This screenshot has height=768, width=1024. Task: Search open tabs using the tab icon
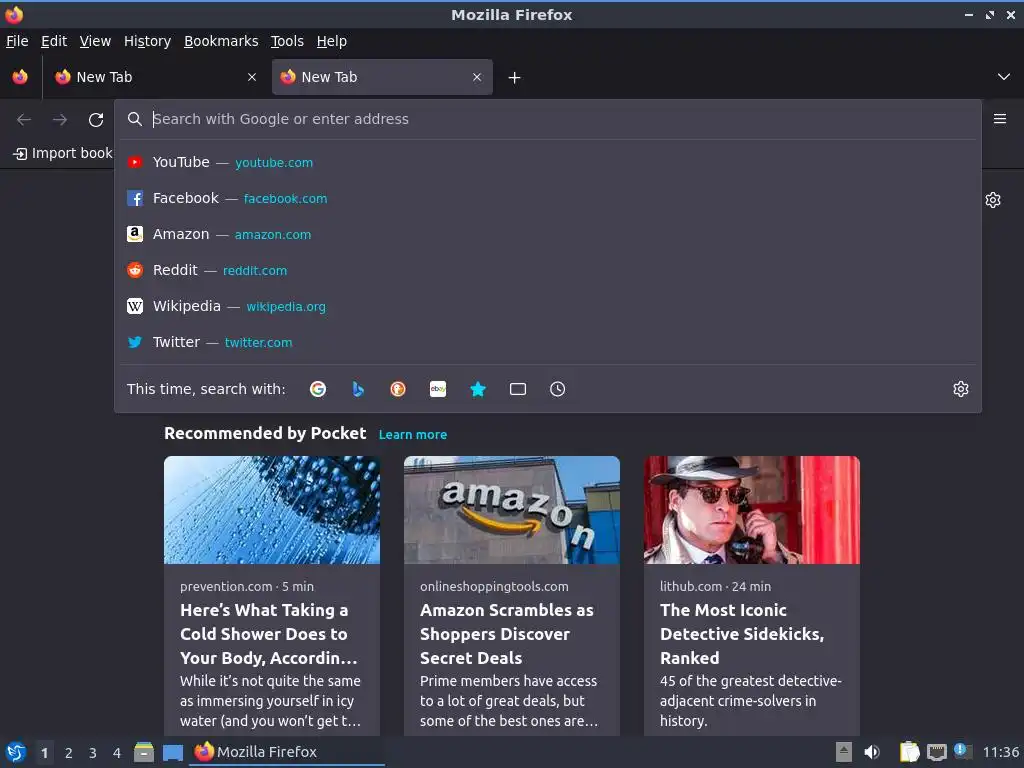518,389
